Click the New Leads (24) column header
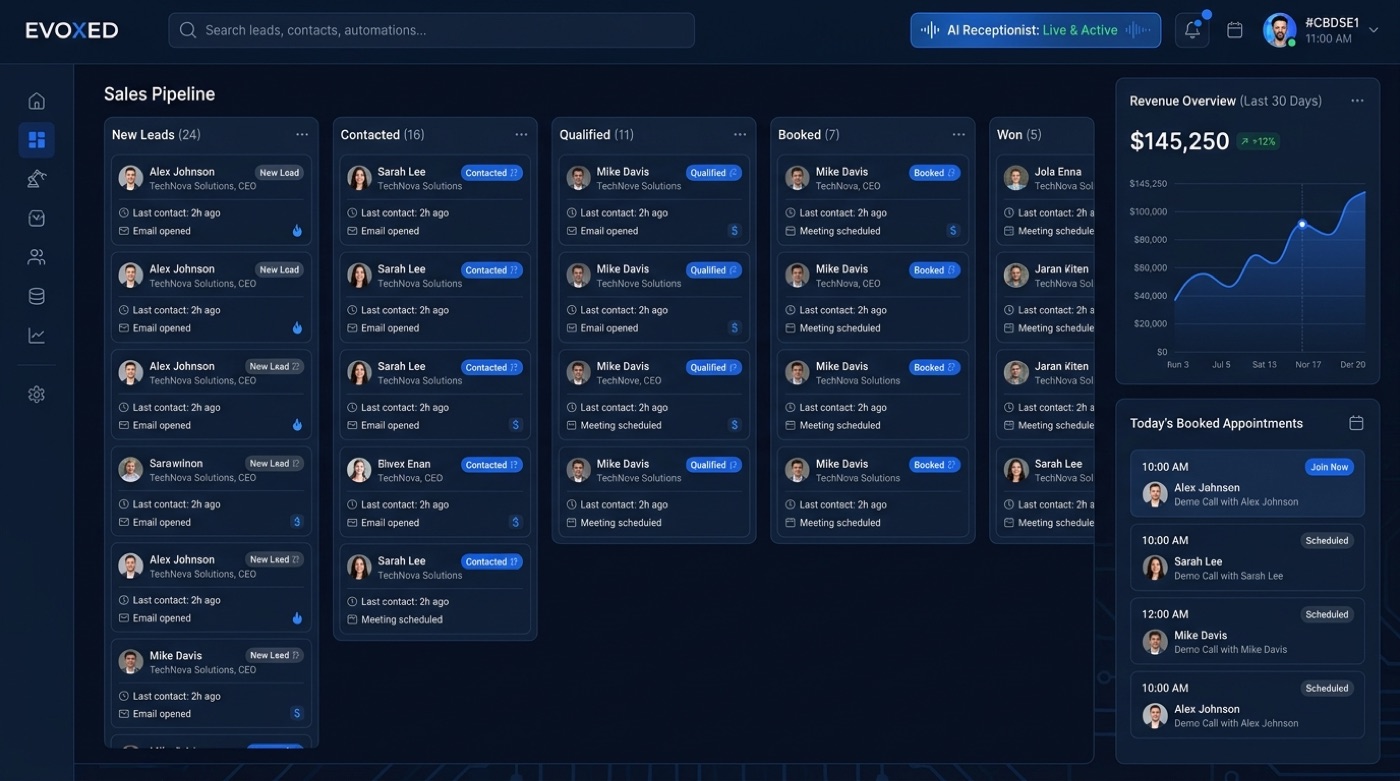 pyautogui.click(x=156, y=135)
